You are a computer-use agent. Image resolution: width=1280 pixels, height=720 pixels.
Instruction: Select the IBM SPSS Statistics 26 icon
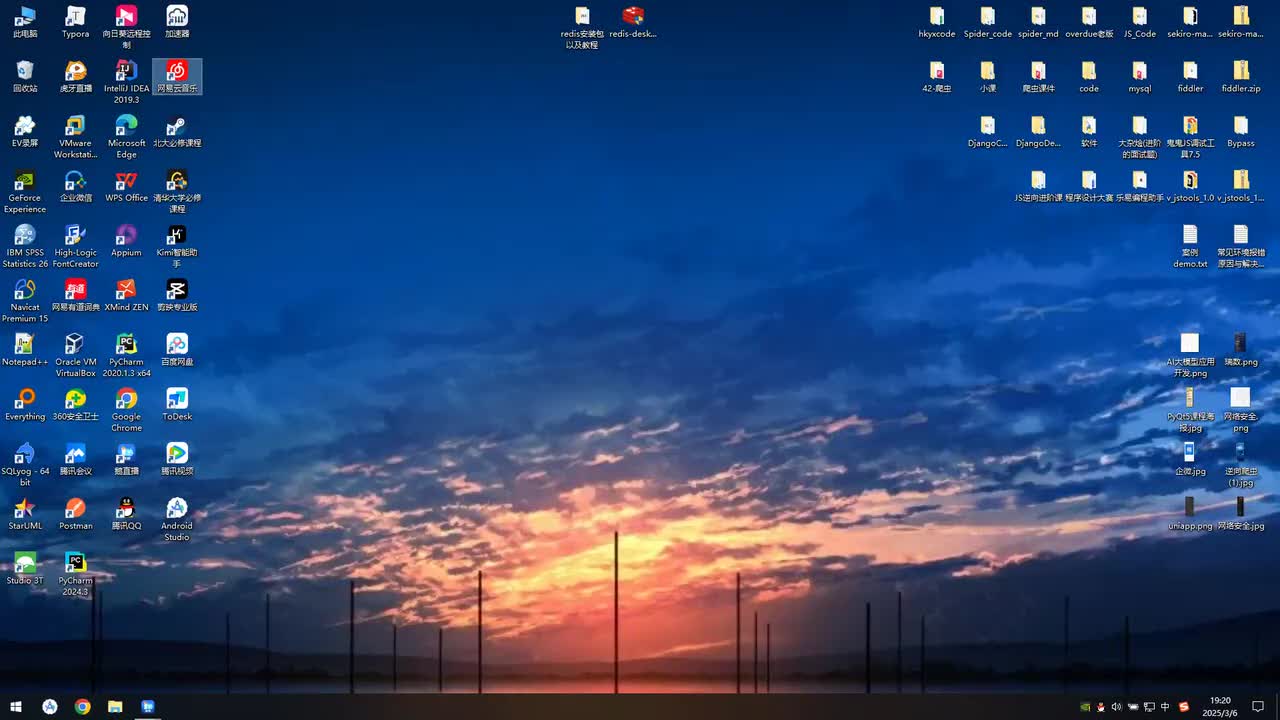point(25,246)
